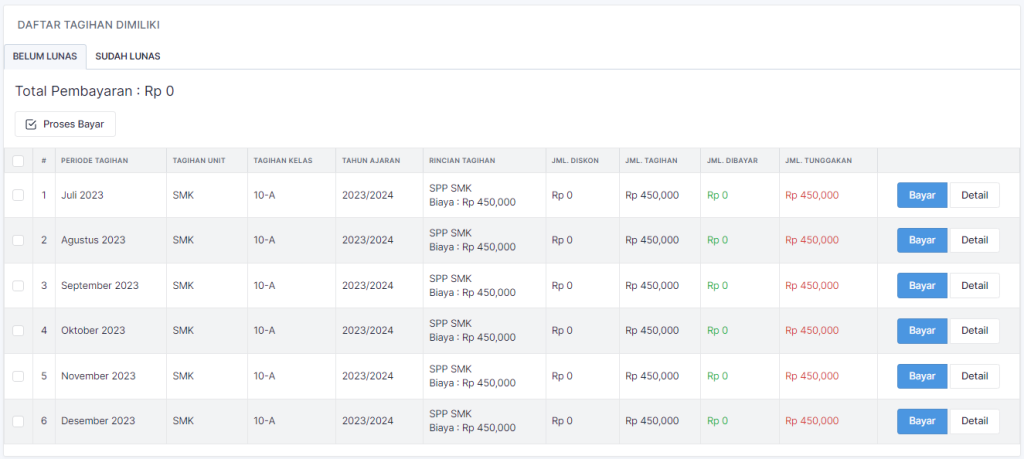View Detail of Juli 2023 bill
The height and width of the screenshot is (459, 1024).
(x=973, y=195)
